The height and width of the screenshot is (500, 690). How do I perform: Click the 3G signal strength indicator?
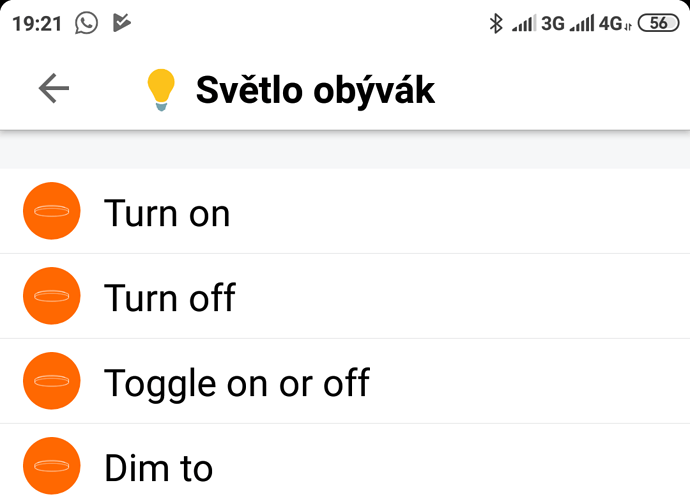click(539, 22)
